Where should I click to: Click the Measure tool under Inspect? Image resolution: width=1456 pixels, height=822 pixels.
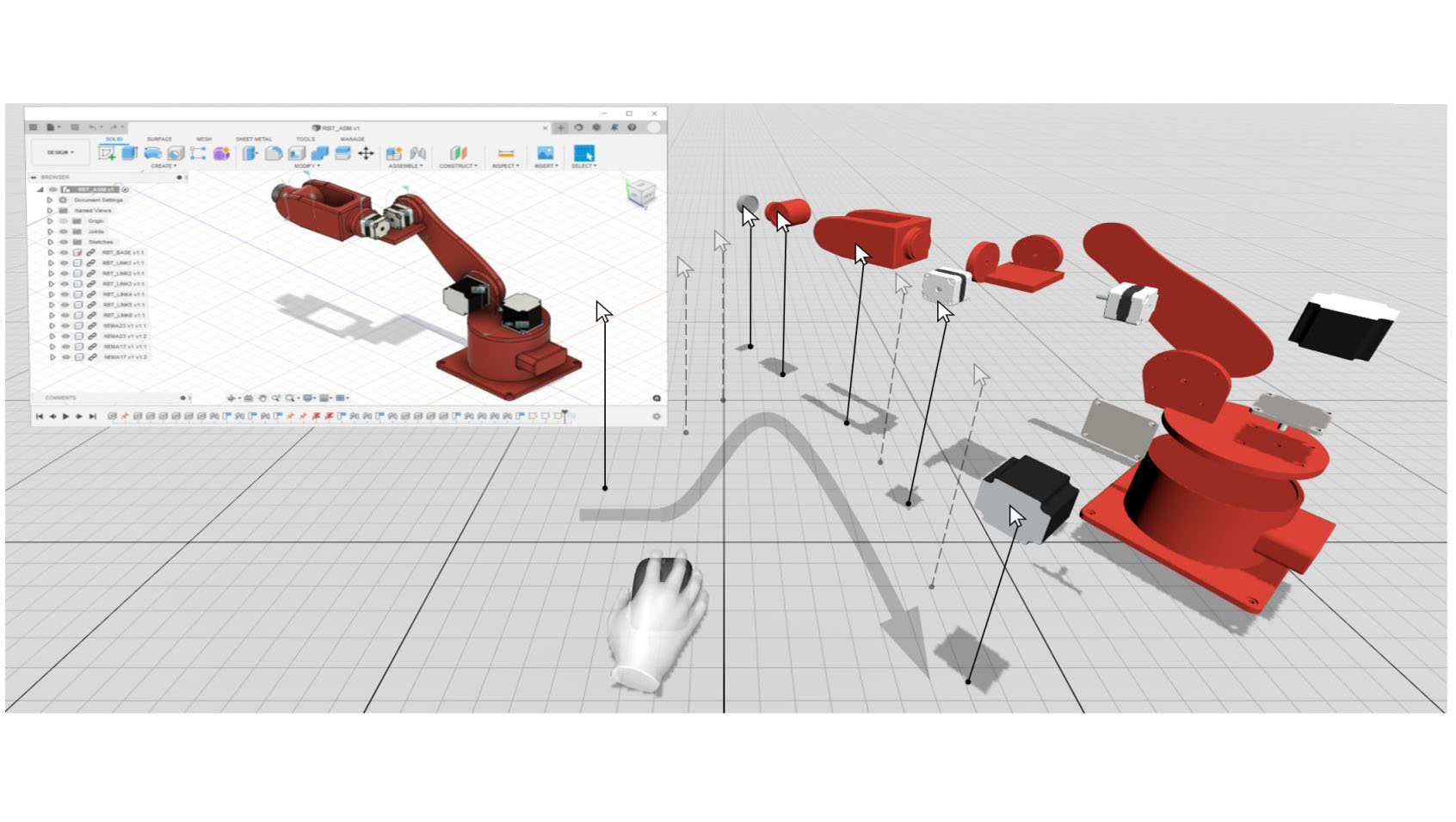point(505,153)
